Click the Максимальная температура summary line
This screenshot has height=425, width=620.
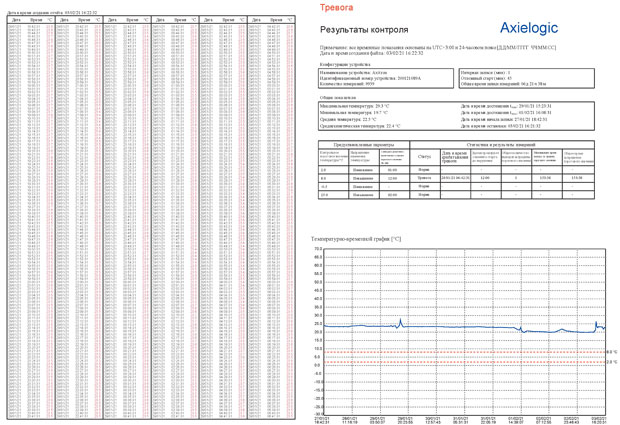point(354,106)
